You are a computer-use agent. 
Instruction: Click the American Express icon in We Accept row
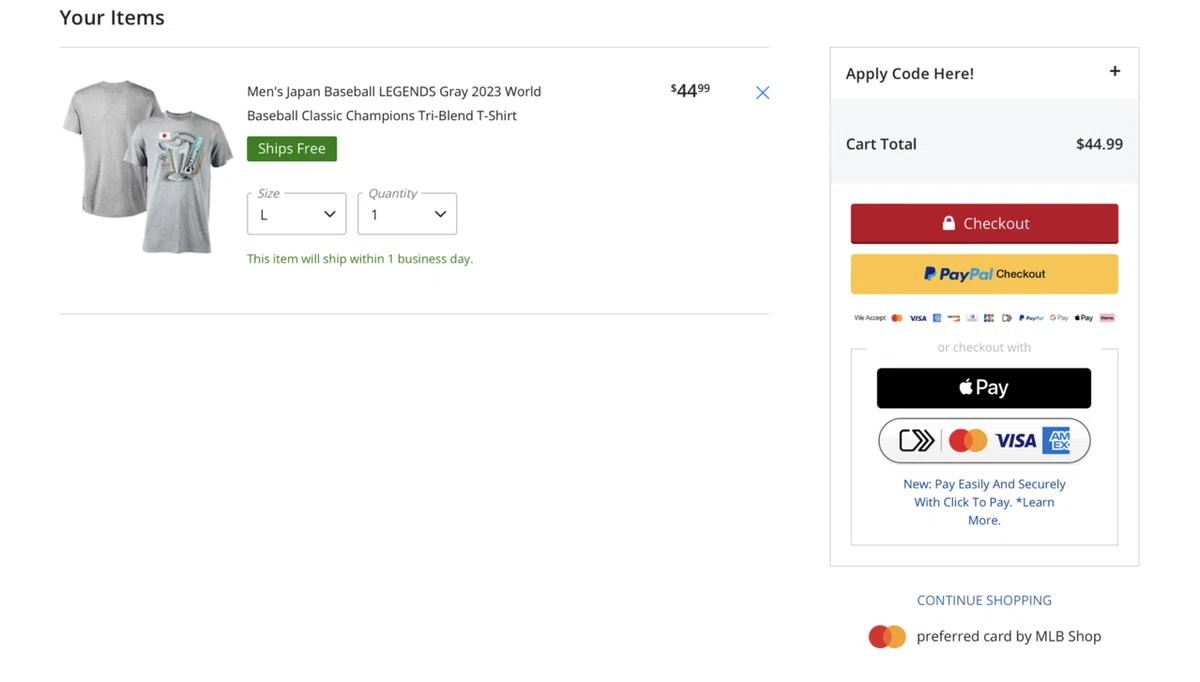tap(937, 318)
